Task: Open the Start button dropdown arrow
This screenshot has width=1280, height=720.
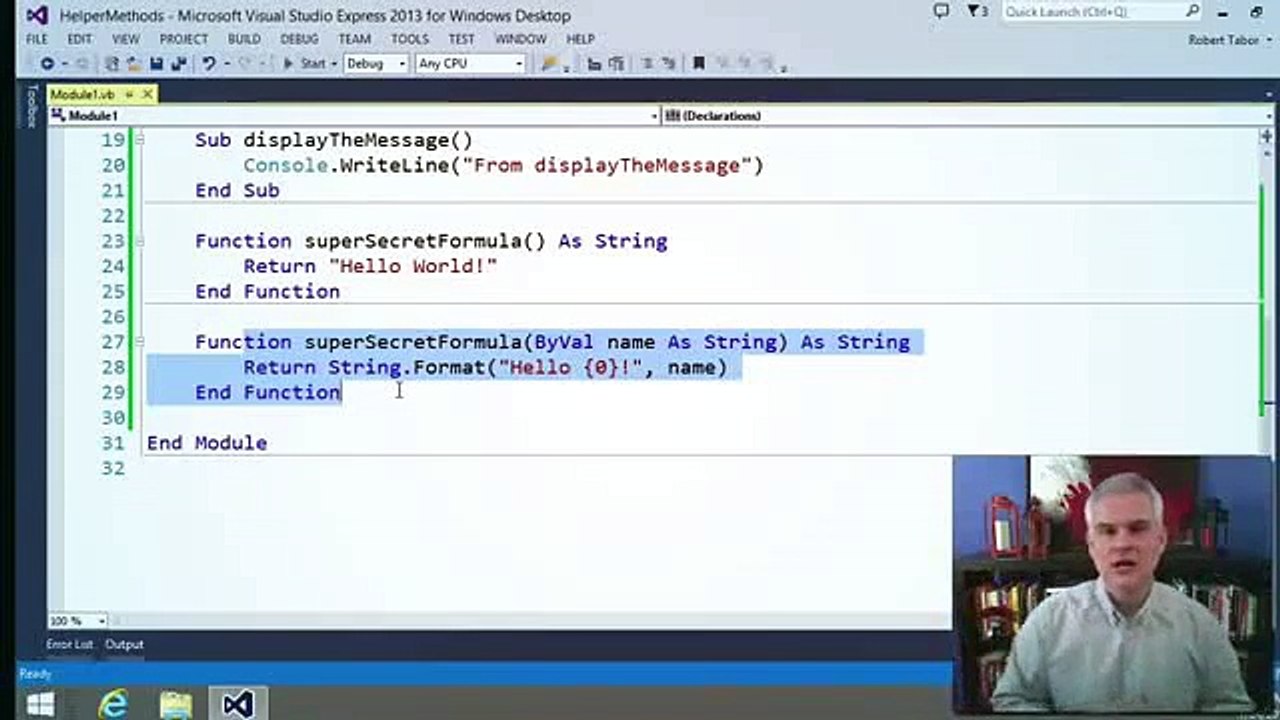Action: (x=335, y=64)
